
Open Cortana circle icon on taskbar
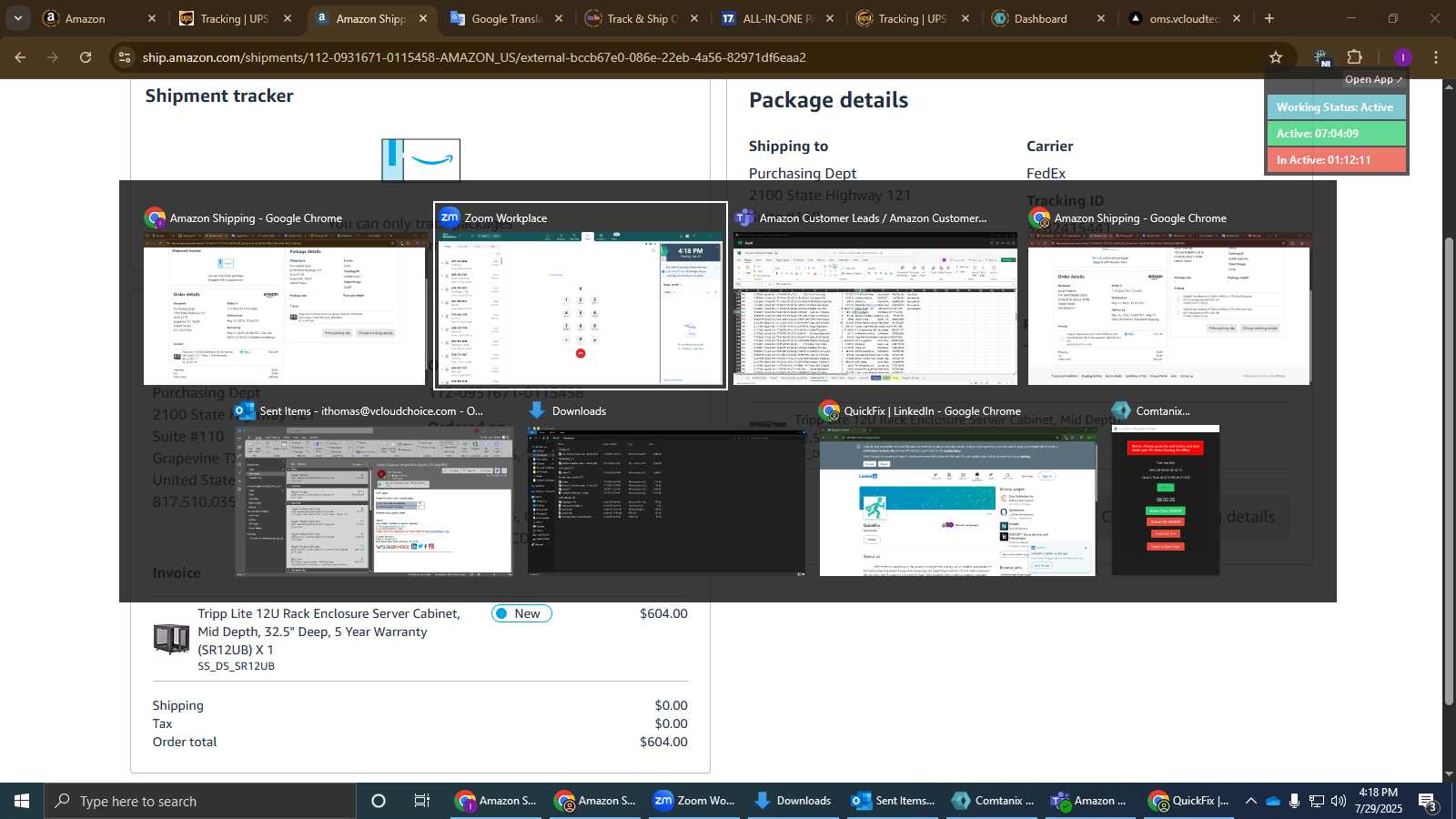(x=379, y=801)
